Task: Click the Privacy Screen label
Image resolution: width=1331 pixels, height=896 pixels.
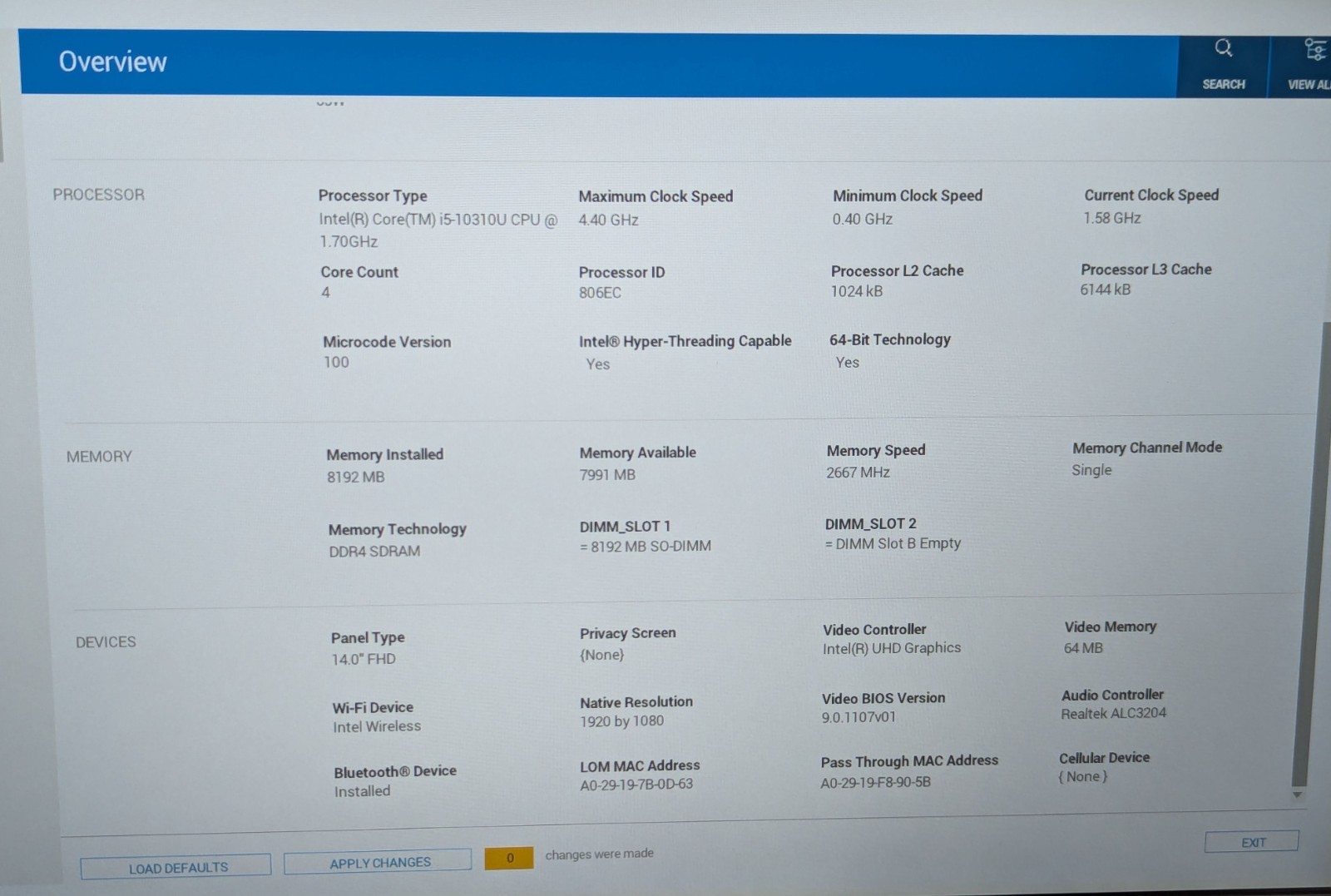Action: click(x=628, y=633)
